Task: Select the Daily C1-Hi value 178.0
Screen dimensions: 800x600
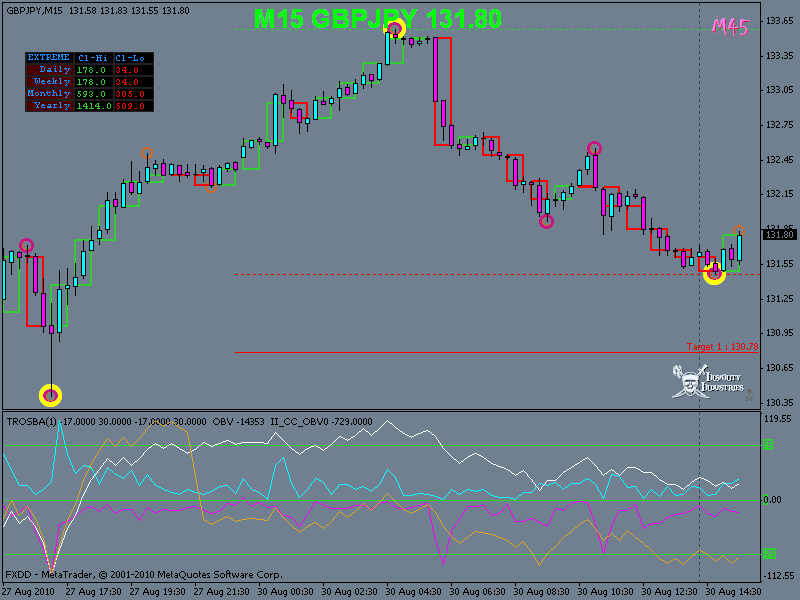Action: [x=91, y=70]
